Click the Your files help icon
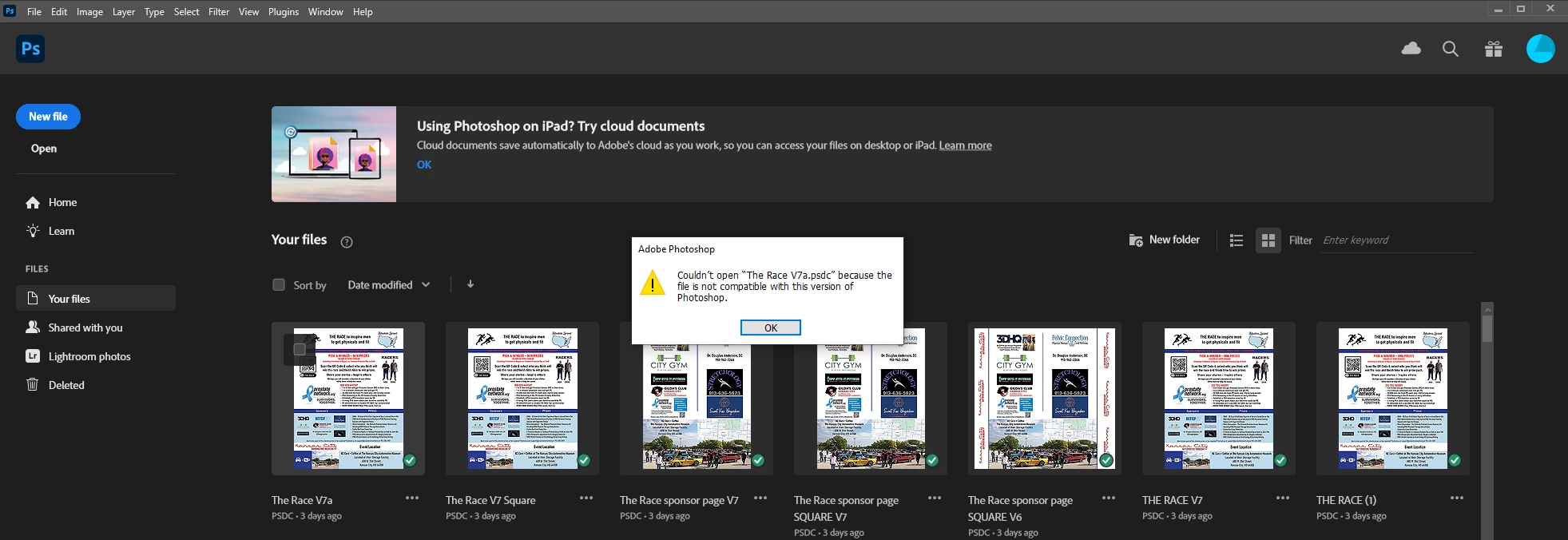Screen dimensions: 1568x540 click(347, 242)
